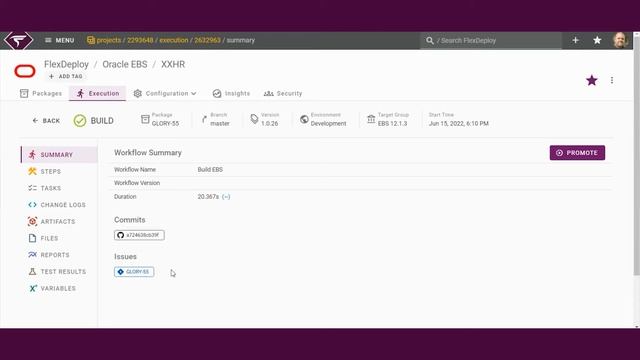This screenshot has height=360, width=640.
Task: Click the Package box icon
Action: [145, 119]
